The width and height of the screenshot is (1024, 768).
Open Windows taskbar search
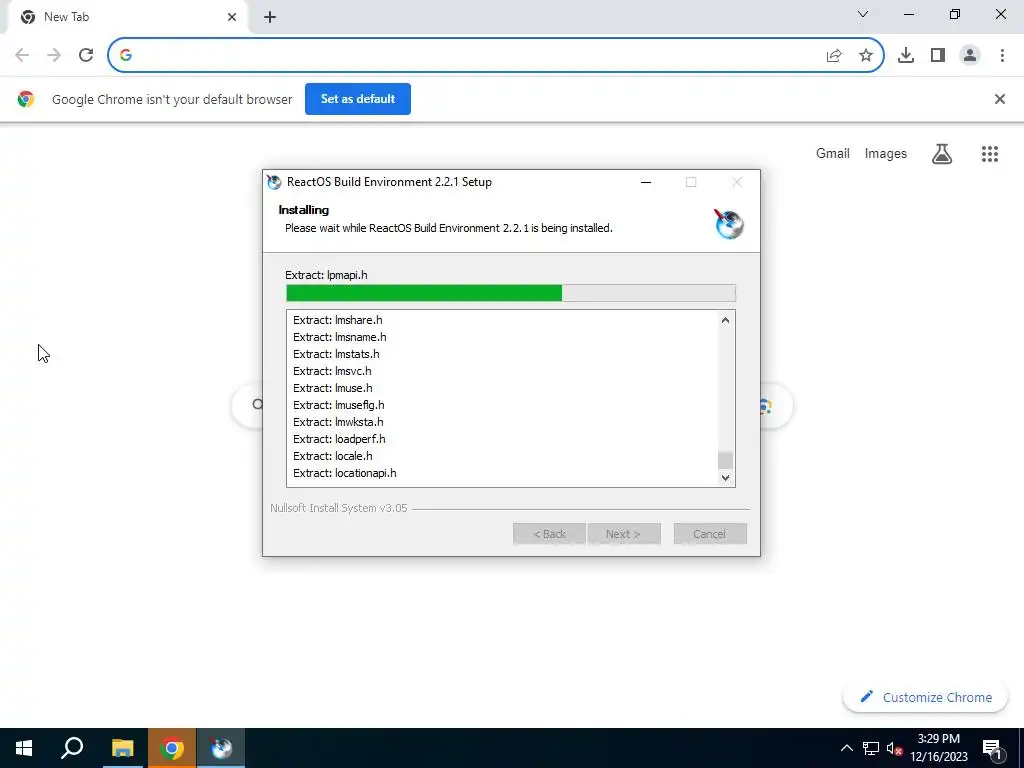[72, 748]
